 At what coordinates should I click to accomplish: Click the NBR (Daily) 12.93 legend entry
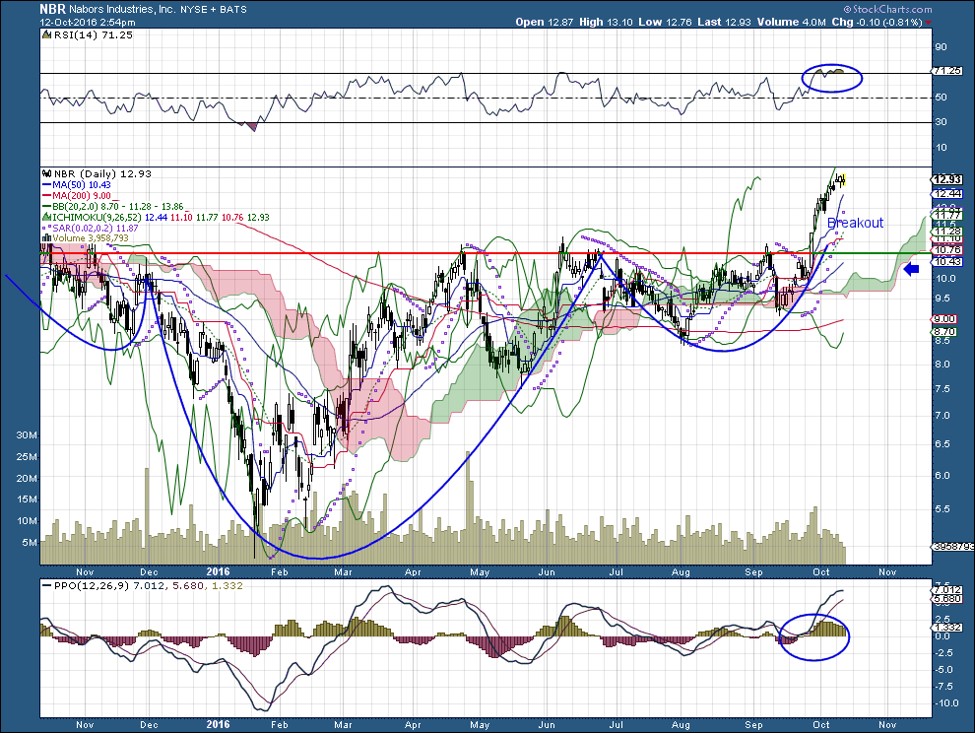pos(103,174)
